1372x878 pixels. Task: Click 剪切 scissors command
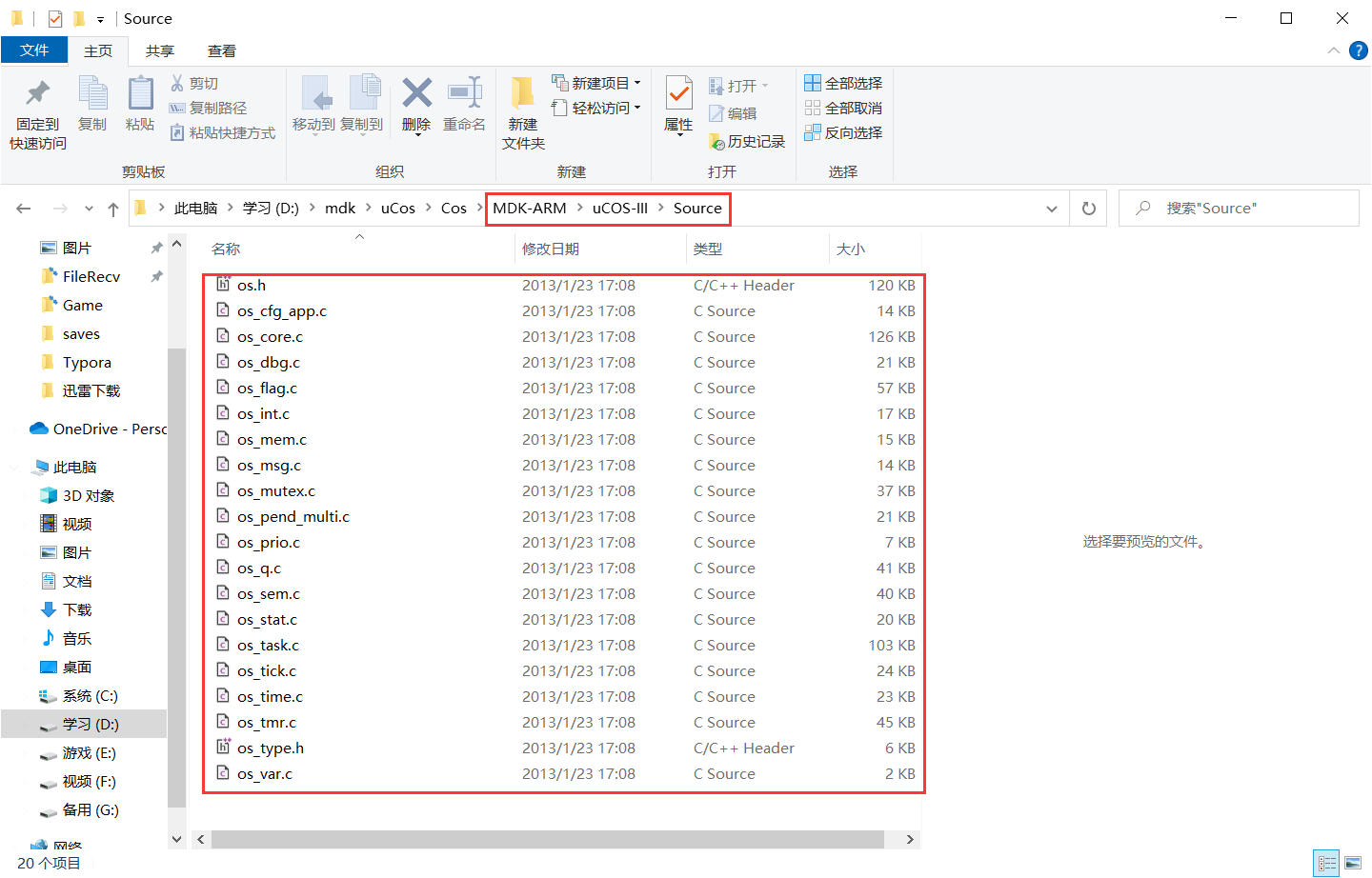pyautogui.click(x=195, y=84)
